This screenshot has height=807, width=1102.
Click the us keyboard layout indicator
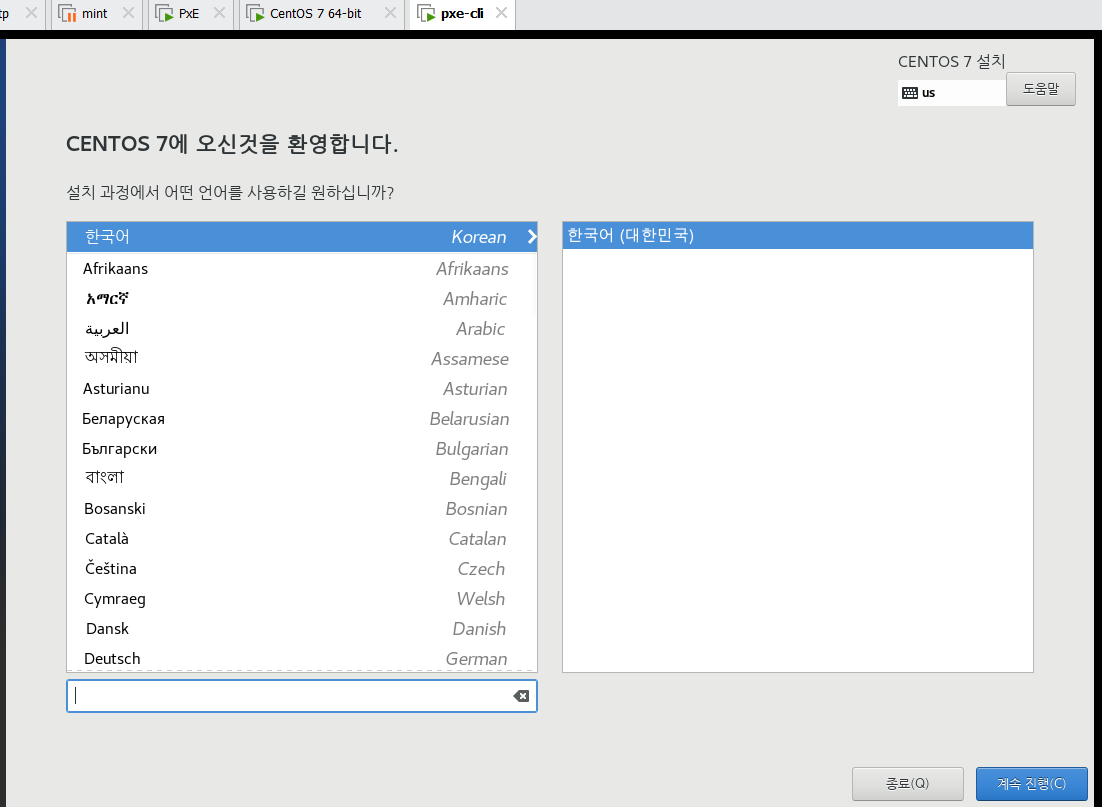[x=952, y=93]
